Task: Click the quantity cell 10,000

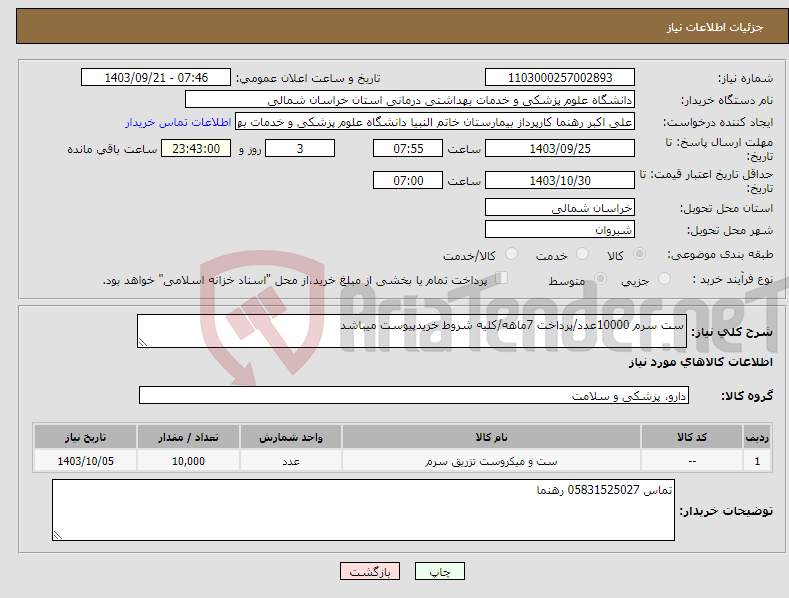Action: coord(188,461)
